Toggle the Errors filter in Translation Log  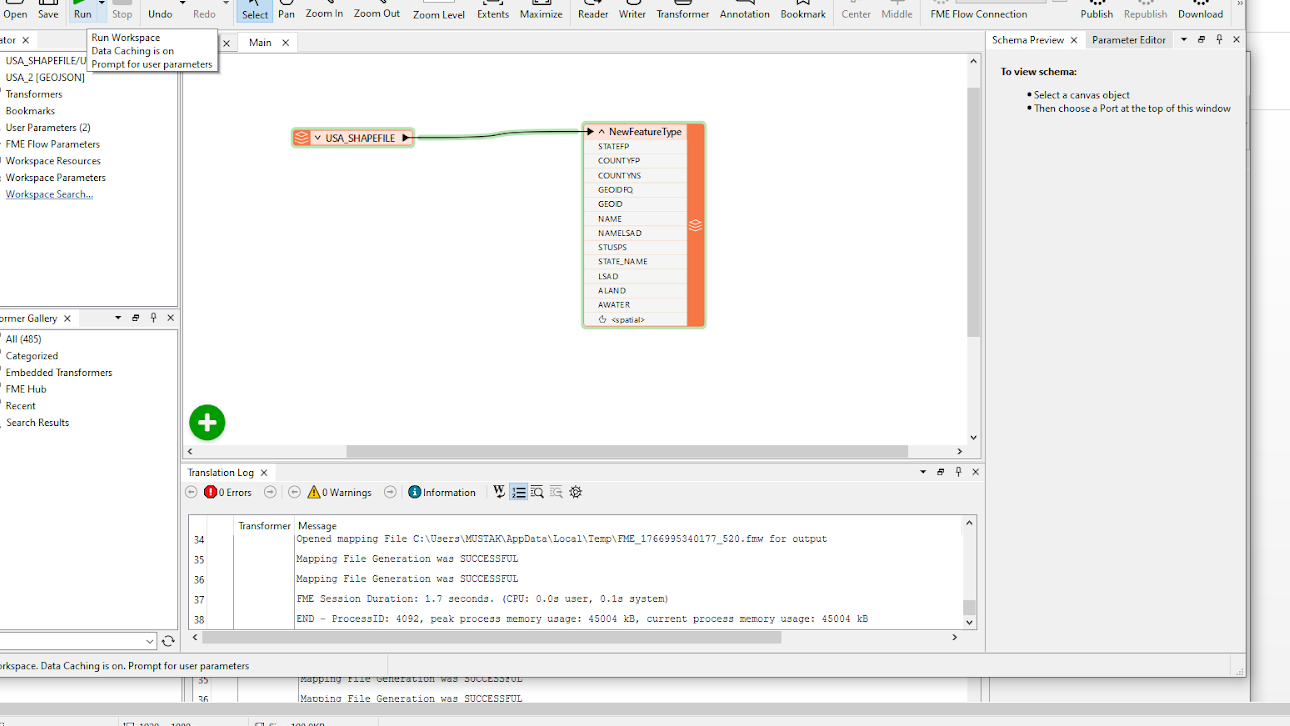pos(228,492)
